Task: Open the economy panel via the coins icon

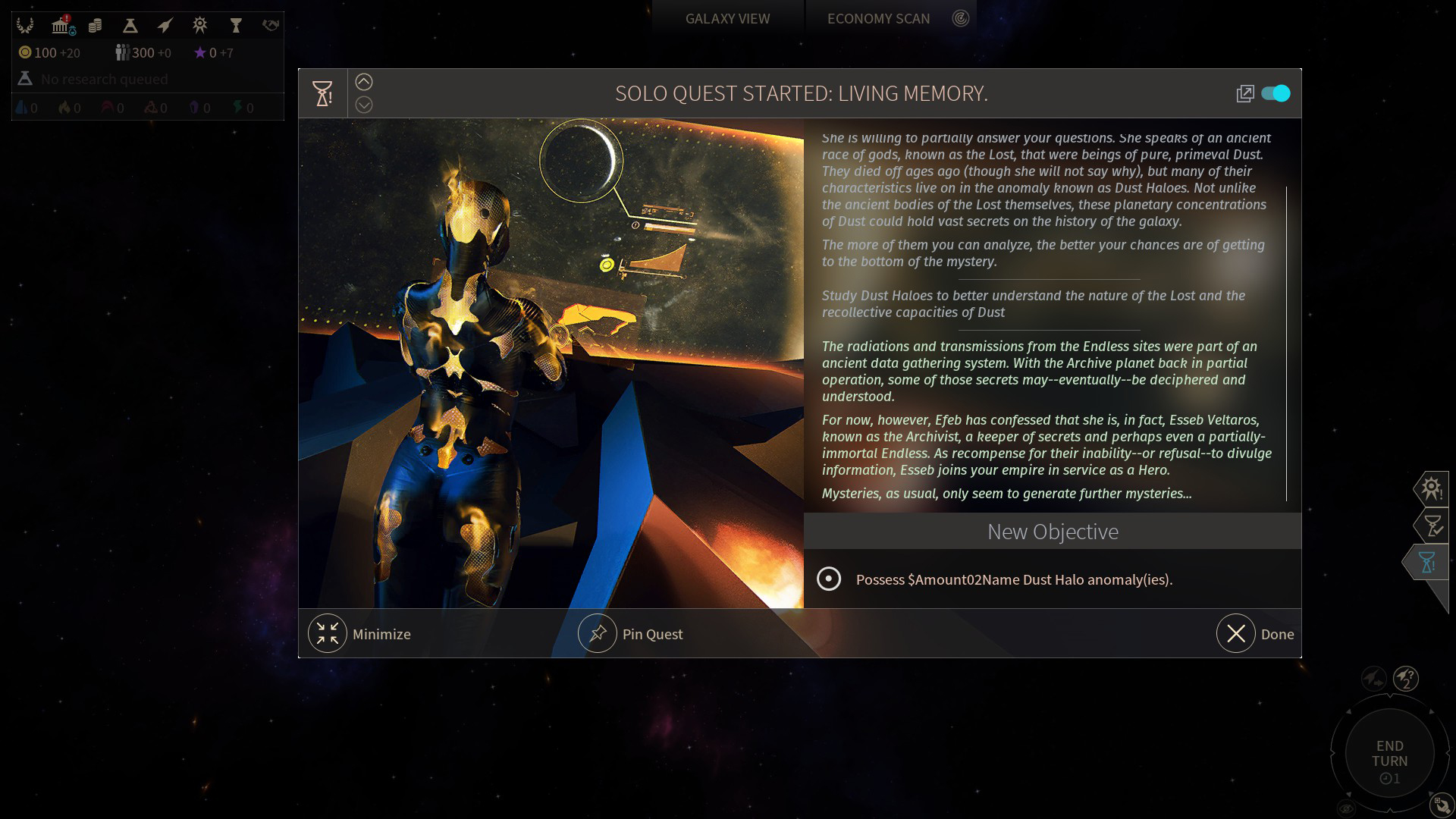Action: (x=95, y=25)
